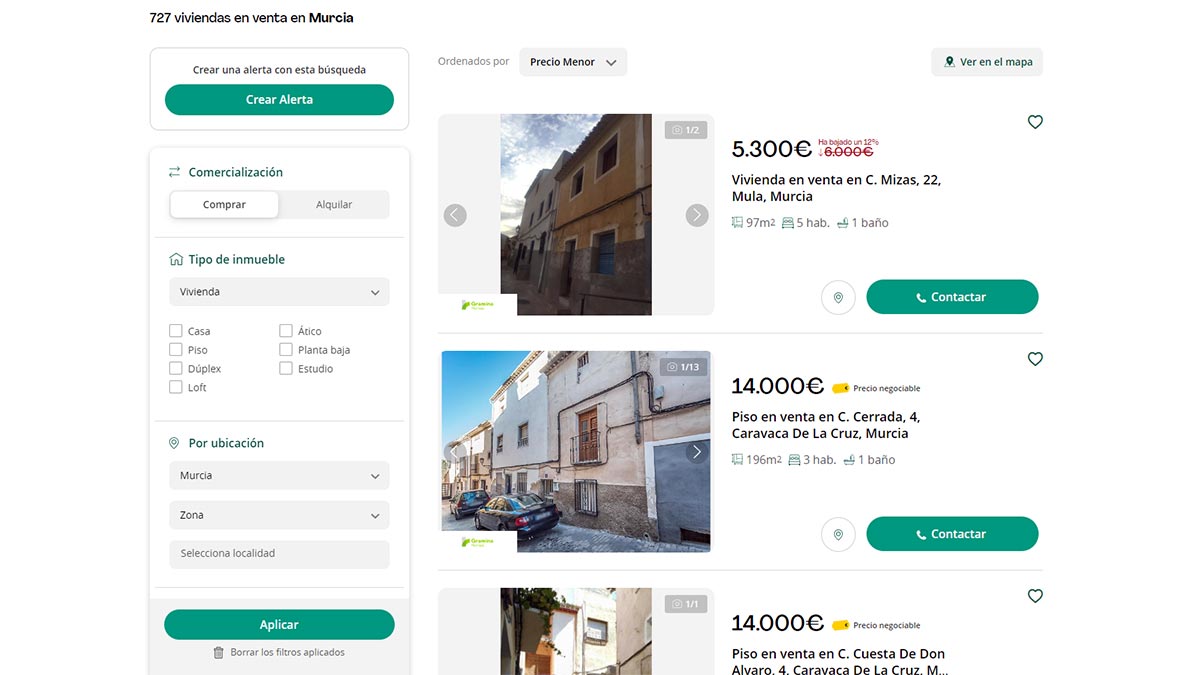Save the Mula listing as favorite heart
Image resolution: width=1200 pixels, height=675 pixels.
[x=1034, y=121]
